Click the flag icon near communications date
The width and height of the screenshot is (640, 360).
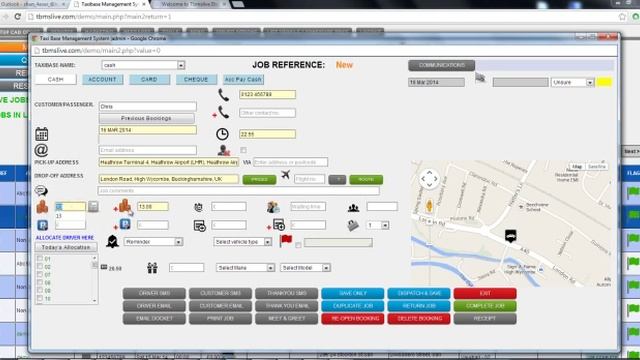coord(480,78)
